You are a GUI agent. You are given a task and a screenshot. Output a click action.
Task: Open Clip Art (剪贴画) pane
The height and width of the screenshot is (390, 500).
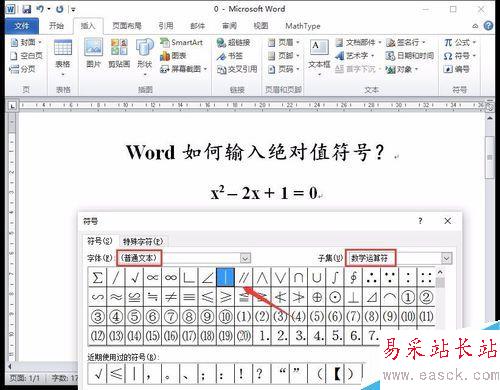119,53
